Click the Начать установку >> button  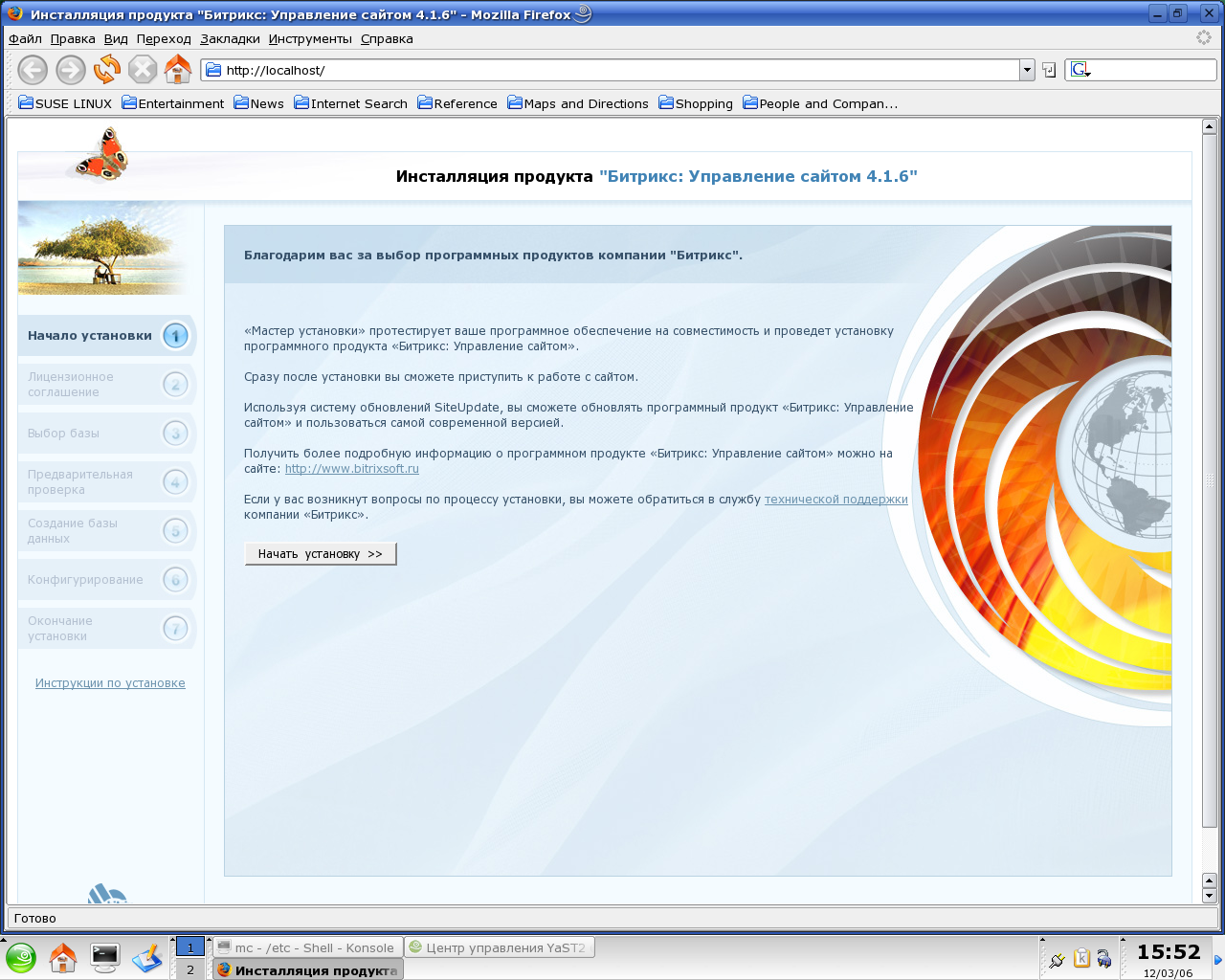321,554
